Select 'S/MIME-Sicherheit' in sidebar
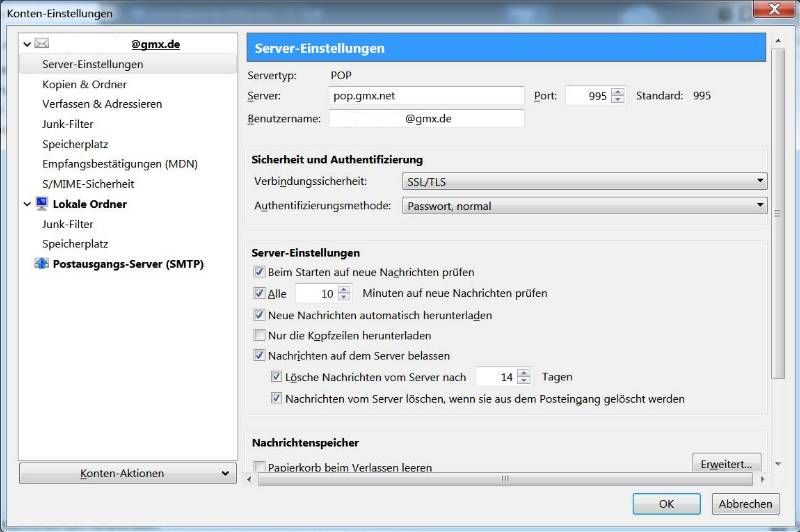The image size is (800, 532). 88,184
